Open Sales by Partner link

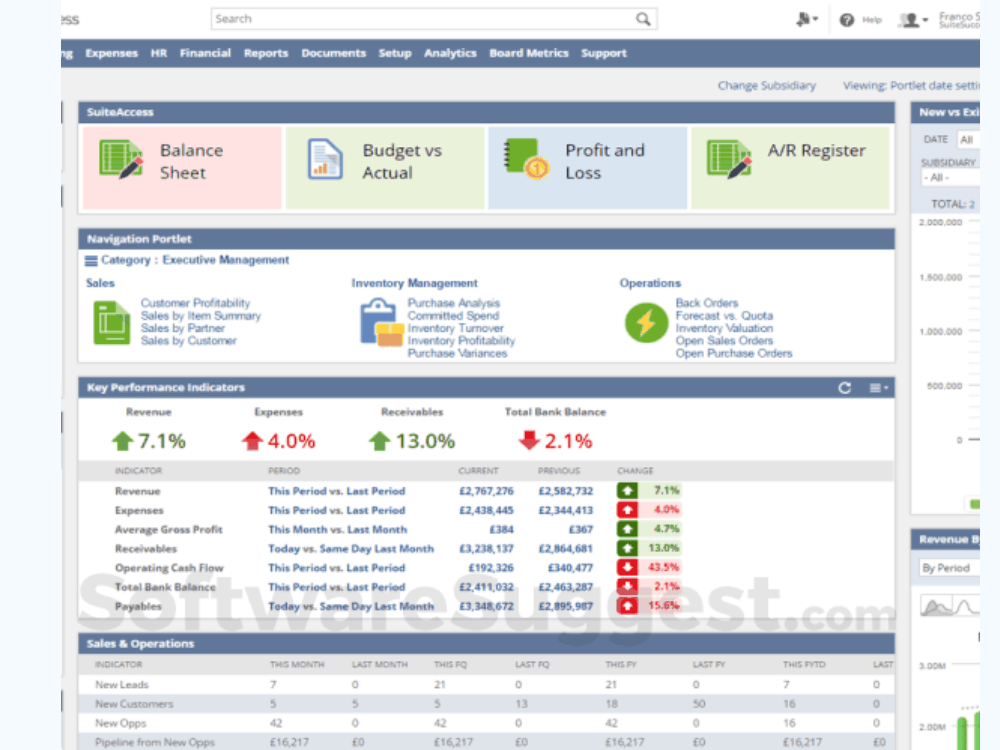point(182,328)
